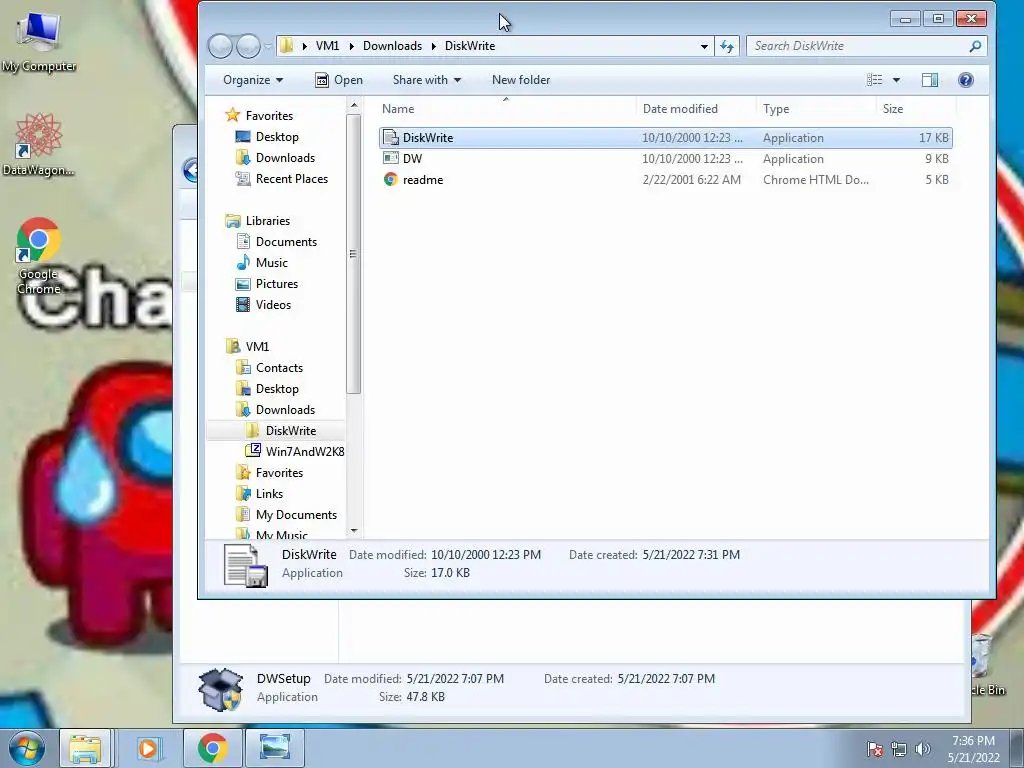Sort by the Name column header
Image resolution: width=1024 pixels, height=768 pixels.
pyautogui.click(x=506, y=109)
